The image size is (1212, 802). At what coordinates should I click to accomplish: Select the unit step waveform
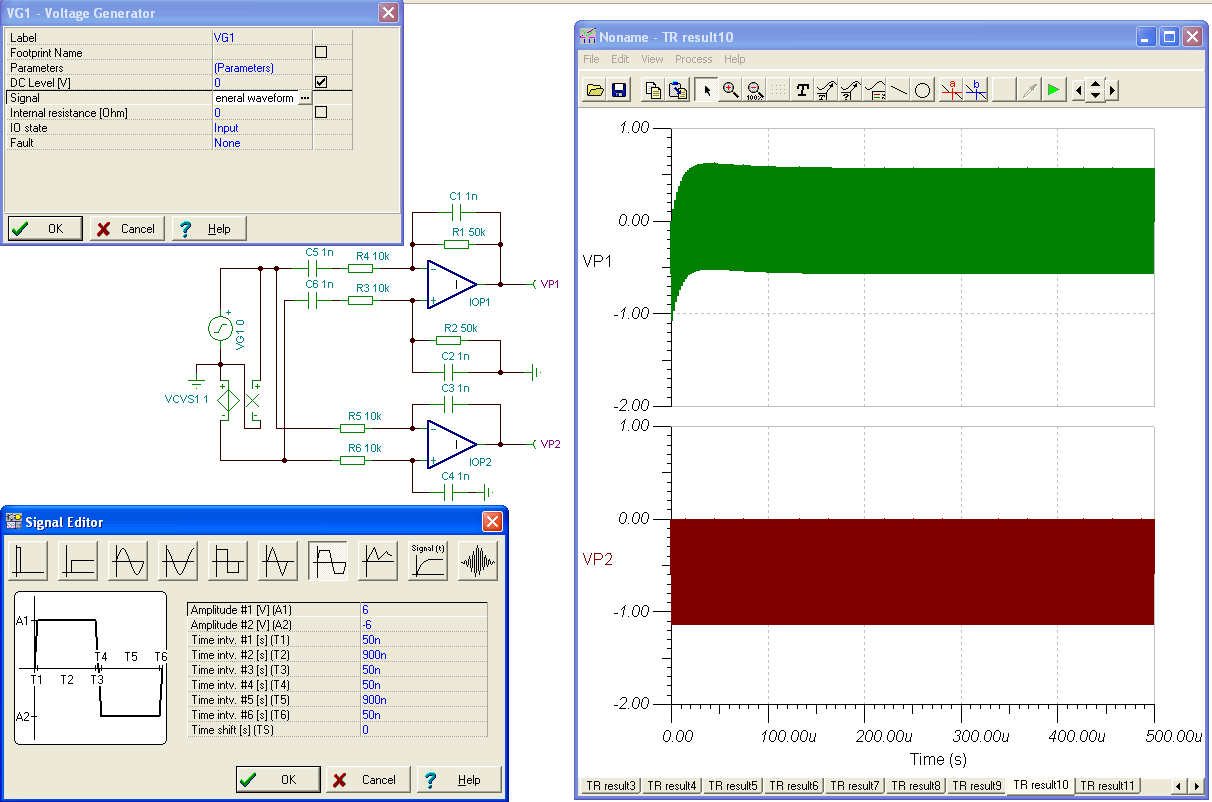pyautogui.click(x=78, y=561)
